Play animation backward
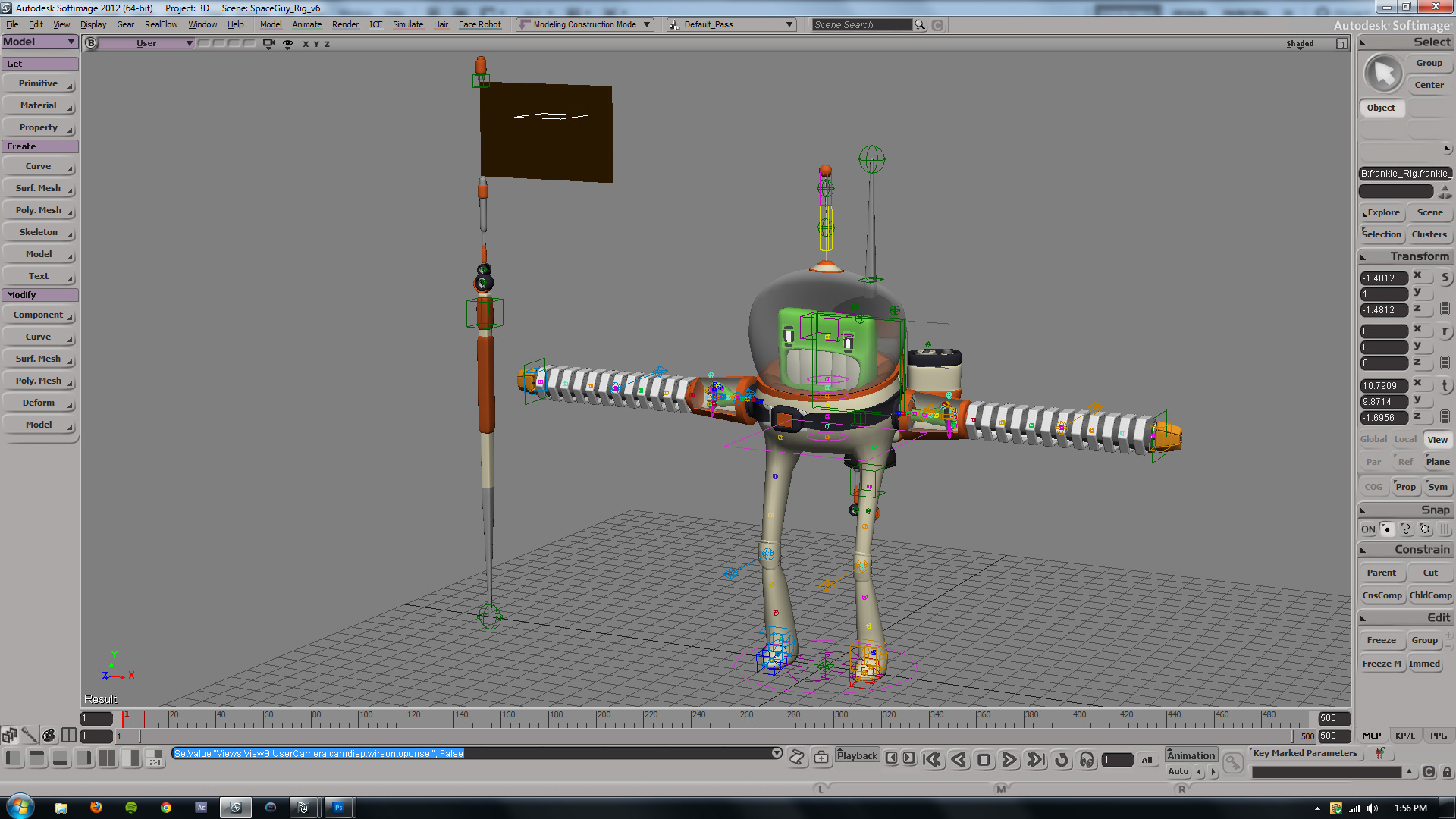The height and width of the screenshot is (819, 1456). (959, 759)
